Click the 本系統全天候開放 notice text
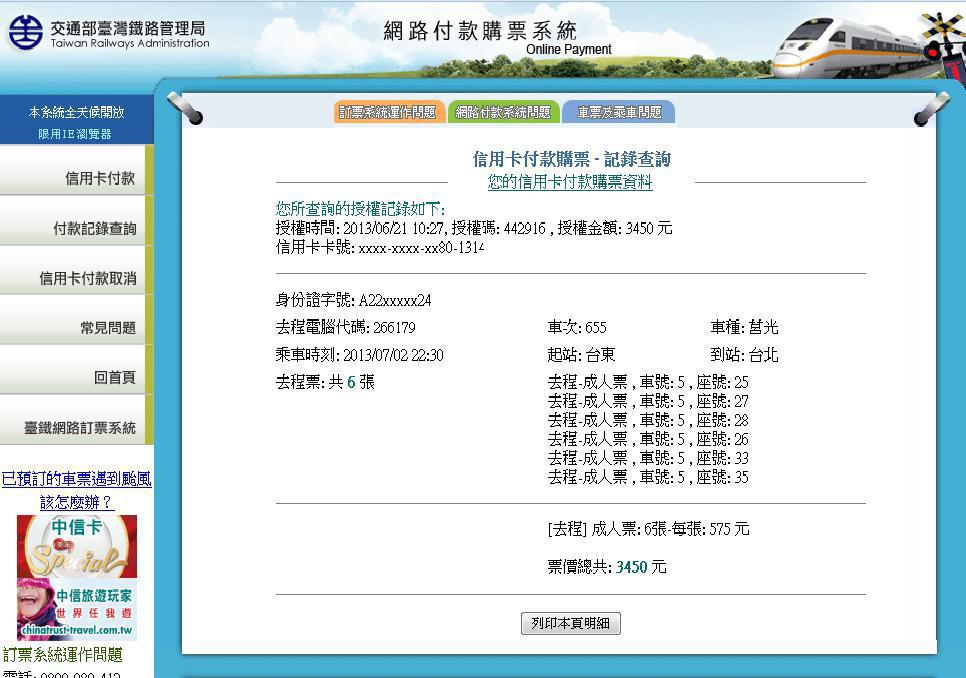This screenshot has height=678, width=966. [76, 112]
